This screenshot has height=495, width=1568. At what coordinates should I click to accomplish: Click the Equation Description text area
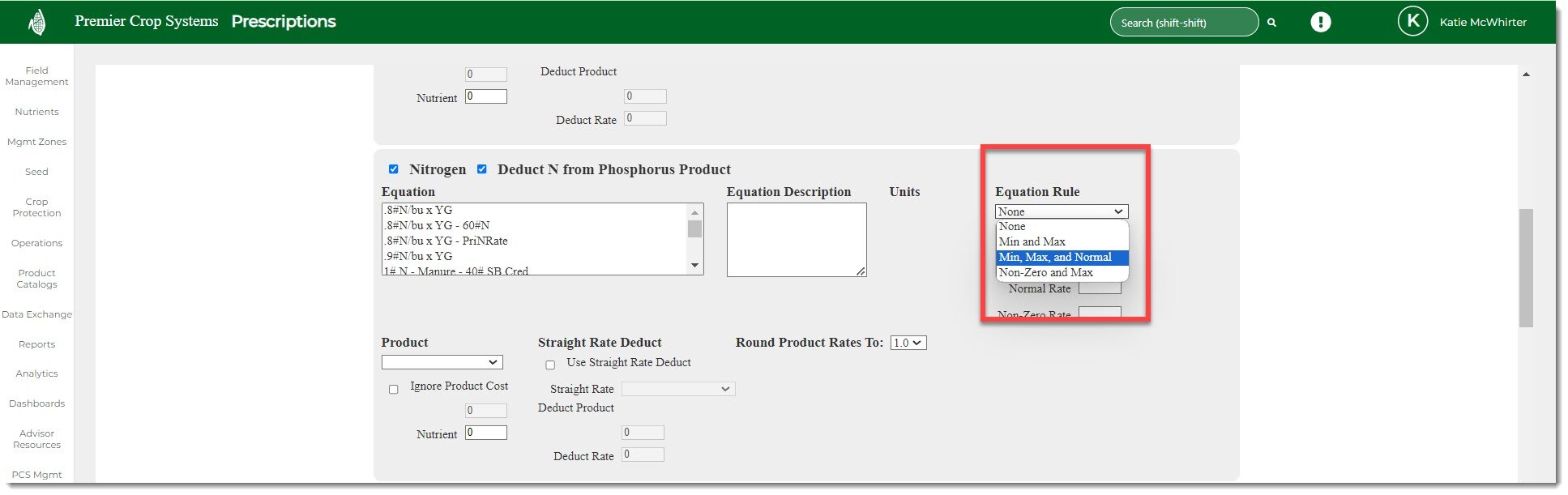(796, 239)
